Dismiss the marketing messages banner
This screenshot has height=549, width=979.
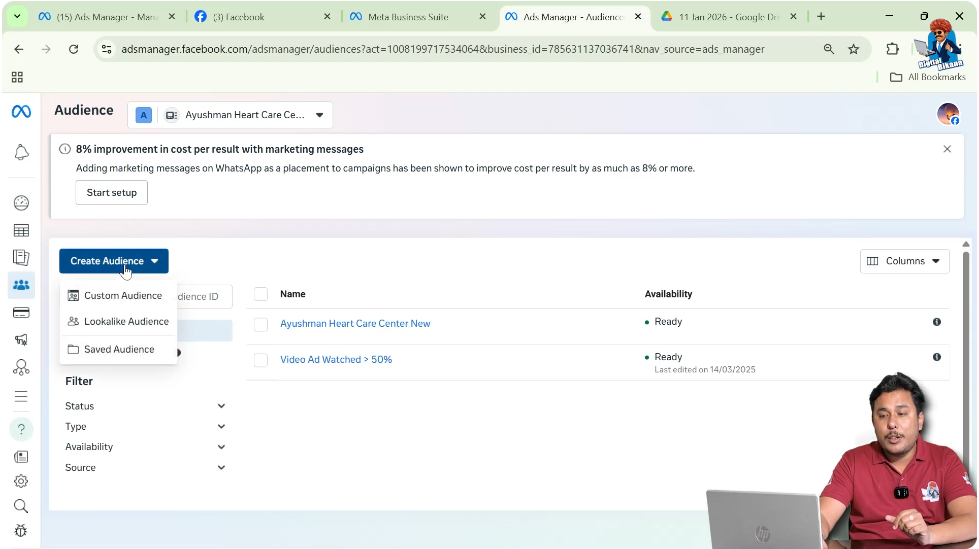pos(947,149)
